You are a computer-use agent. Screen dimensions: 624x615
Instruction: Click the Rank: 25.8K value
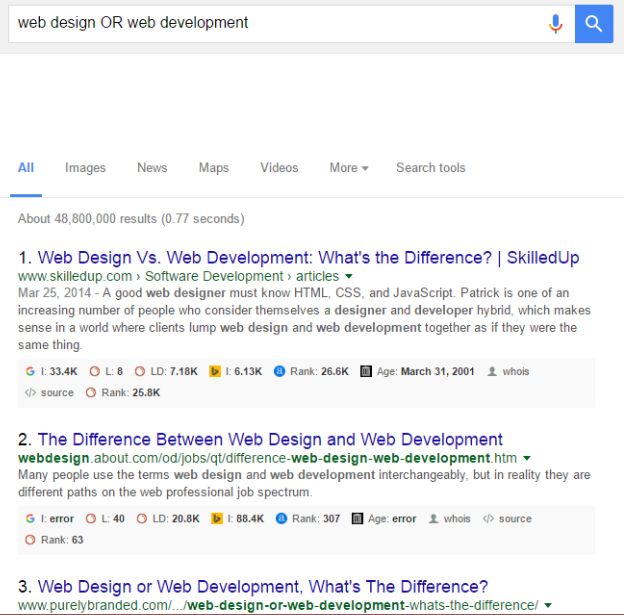click(x=131, y=392)
